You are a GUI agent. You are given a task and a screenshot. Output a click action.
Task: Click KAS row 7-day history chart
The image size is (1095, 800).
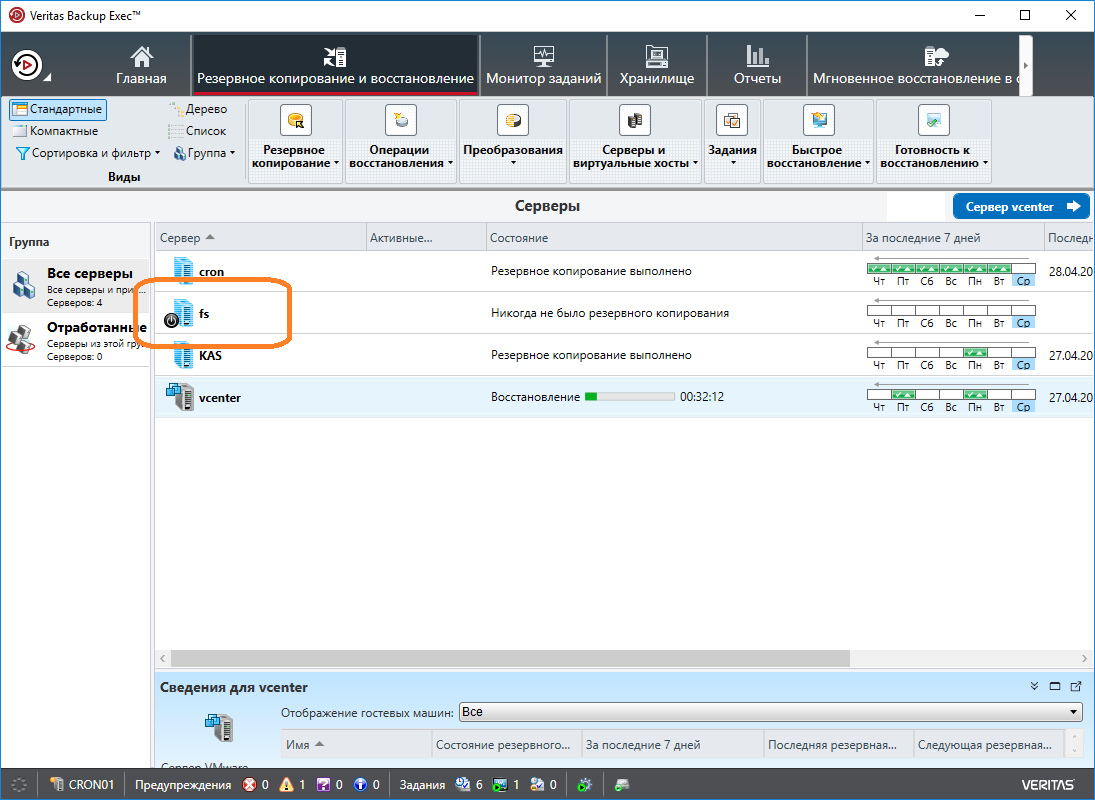pyautogui.click(x=951, y=355)
